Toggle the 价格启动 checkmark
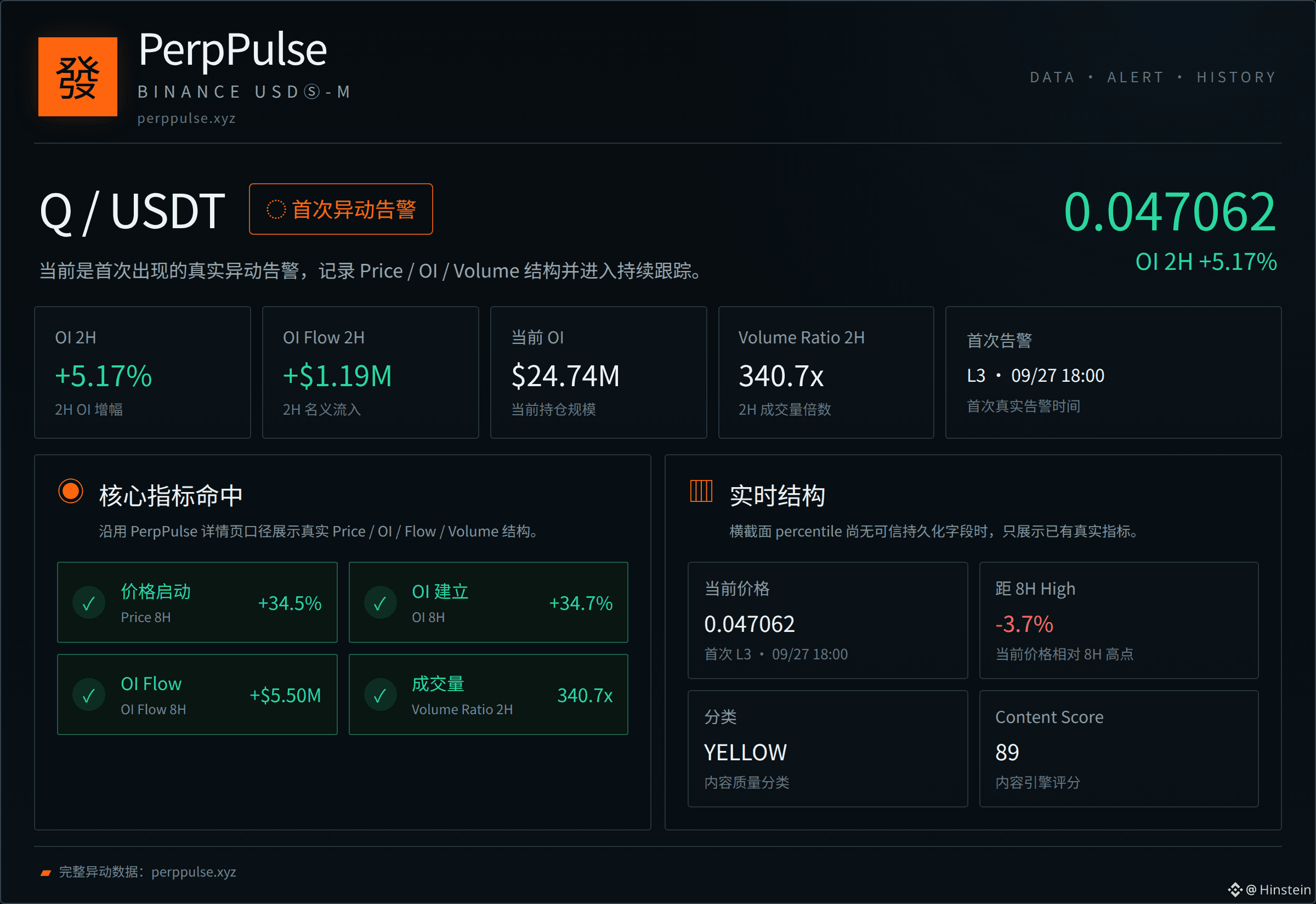 pyautogui.click(x=89, y=603)
